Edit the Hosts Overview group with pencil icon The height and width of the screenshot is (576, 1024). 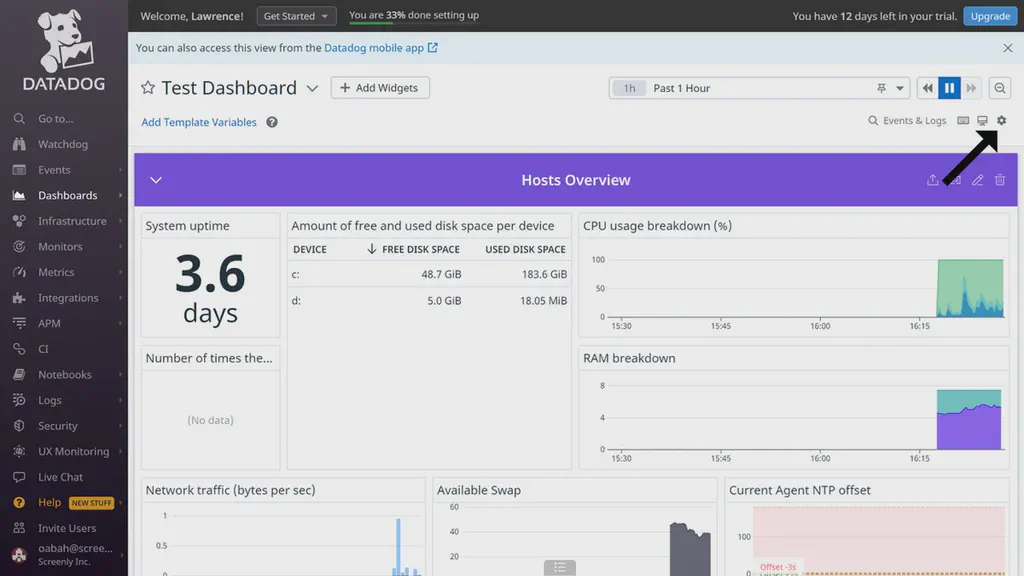point(977,180)
